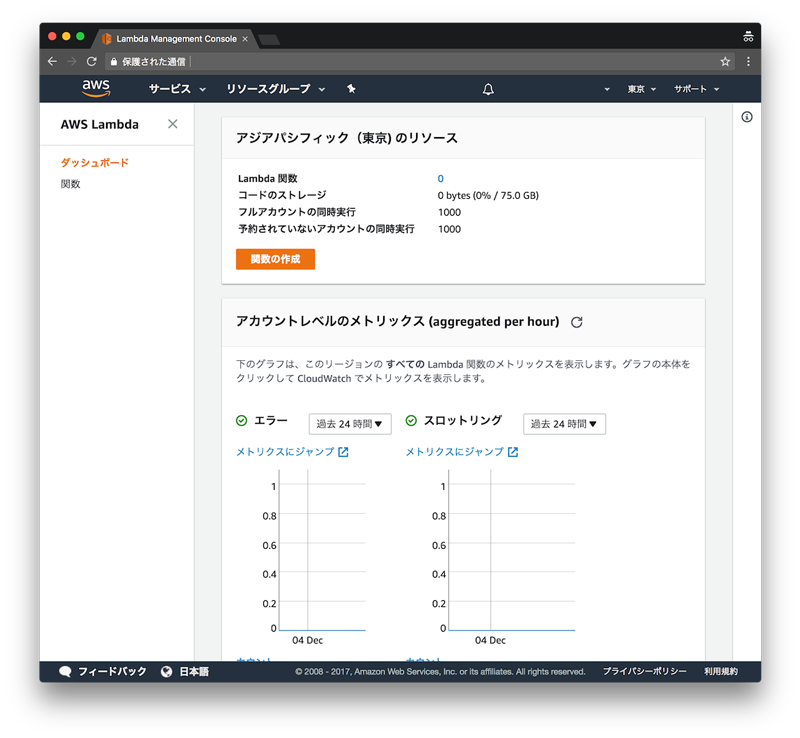Click the globe language icon in footer

point(166,672)
